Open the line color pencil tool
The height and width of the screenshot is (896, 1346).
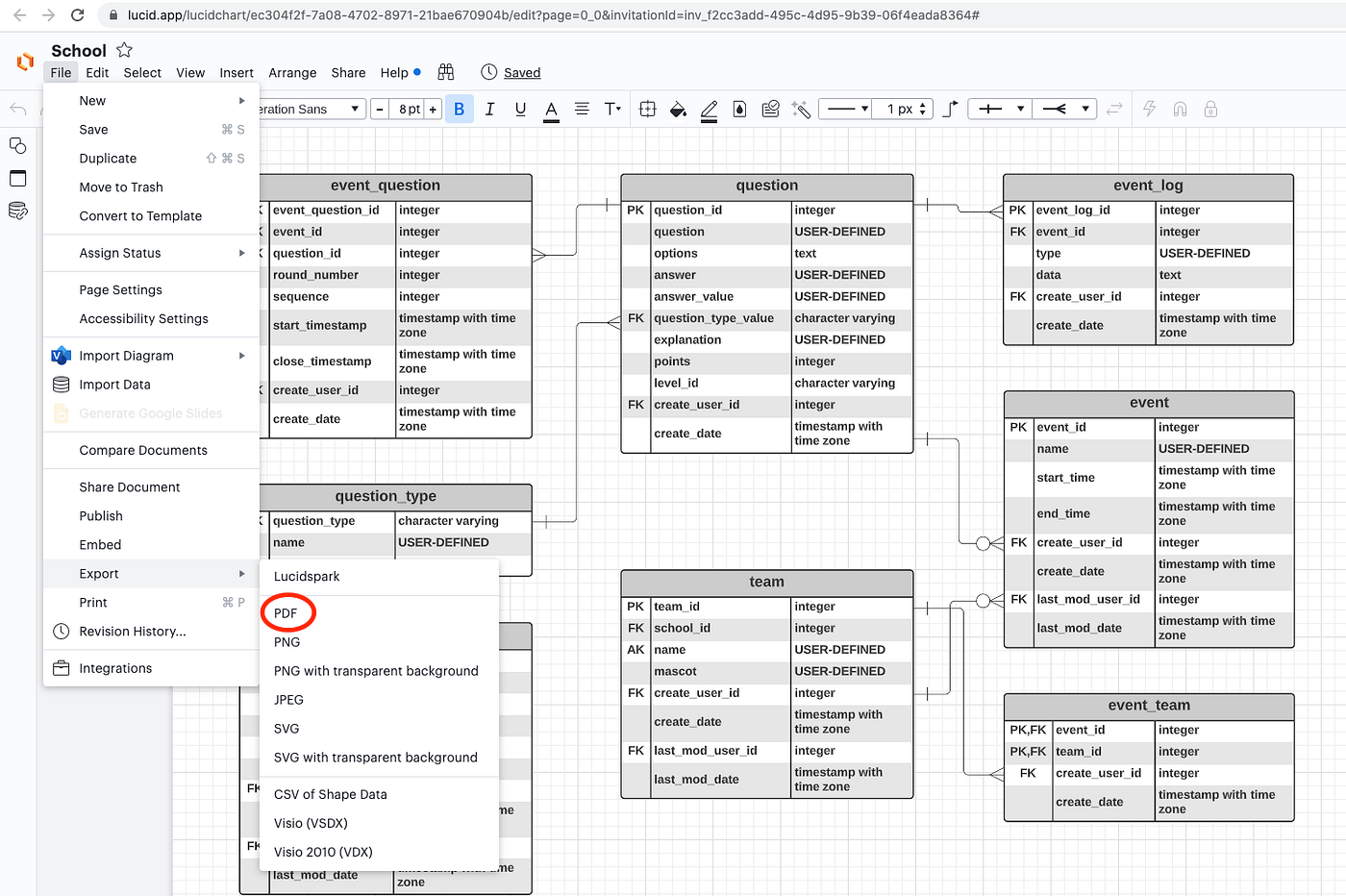click(709, 110)
